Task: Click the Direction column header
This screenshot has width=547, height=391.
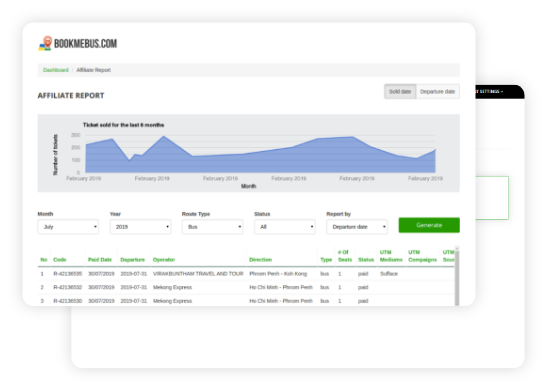Action: click(260, 260)
